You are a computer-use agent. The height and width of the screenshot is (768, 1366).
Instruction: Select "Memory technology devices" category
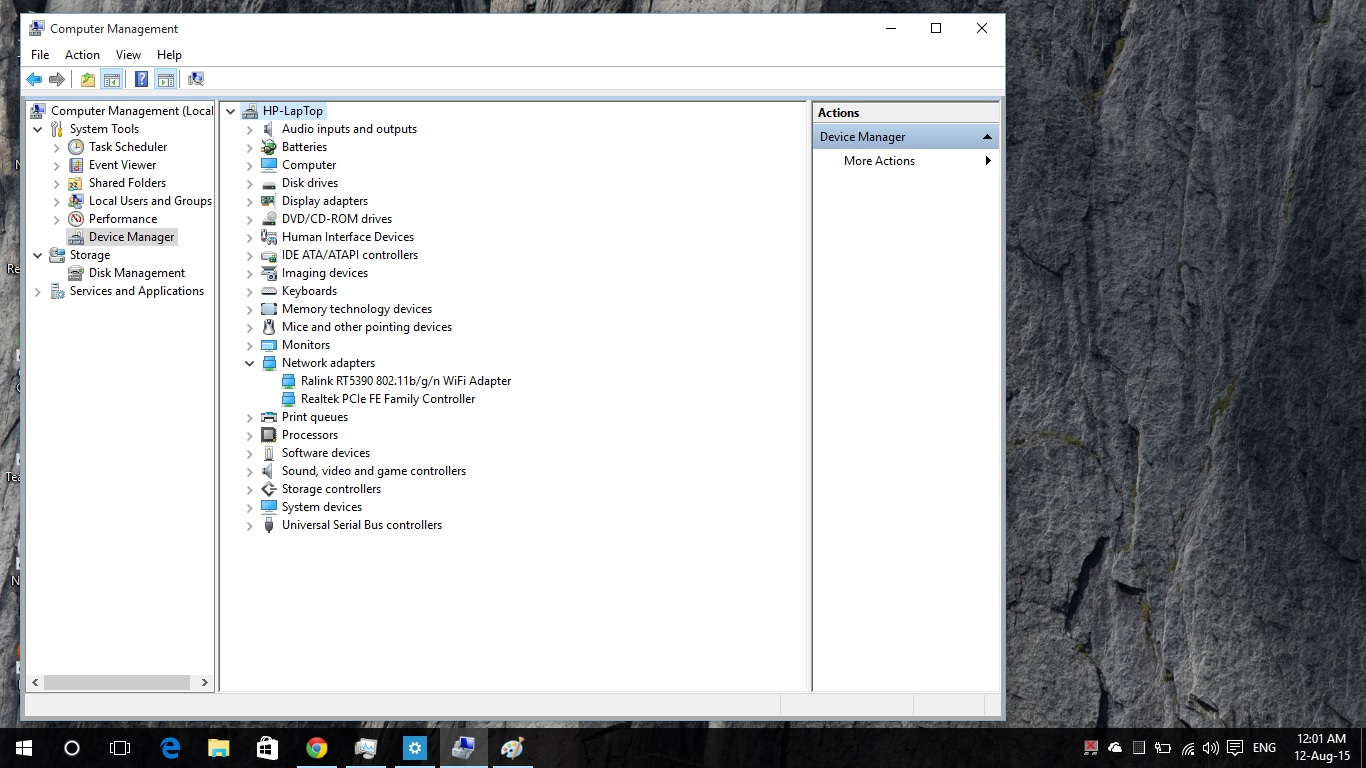point(357,309)
